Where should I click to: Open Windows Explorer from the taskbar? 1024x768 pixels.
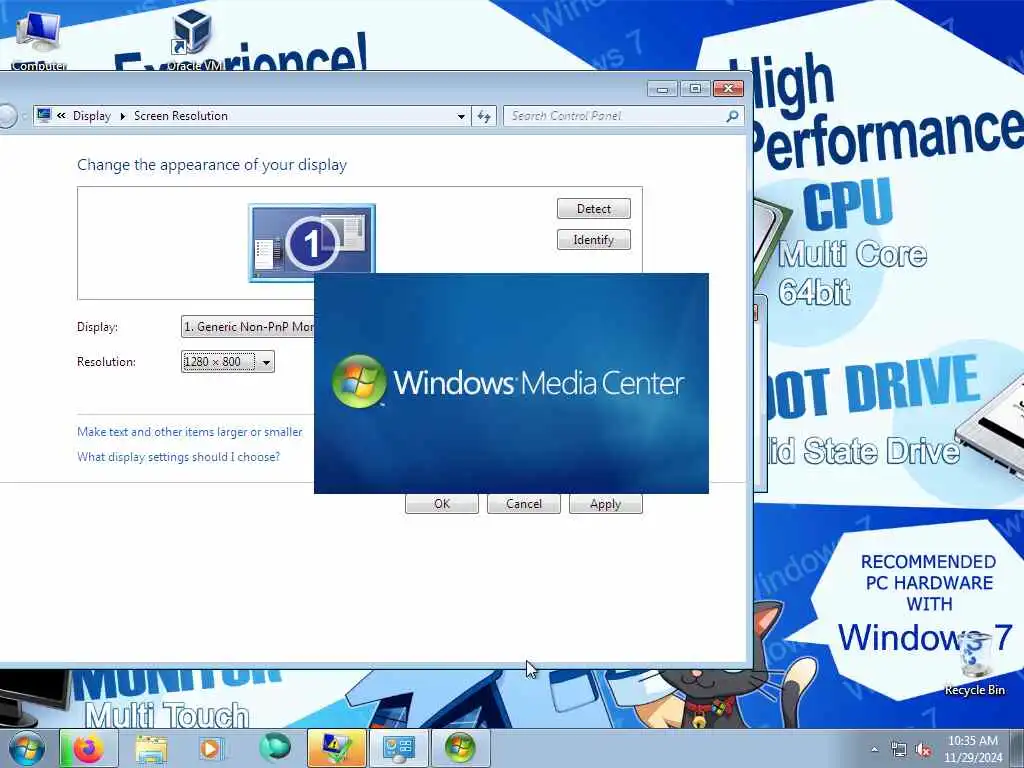pyautogui.click(x=152, y=748)
